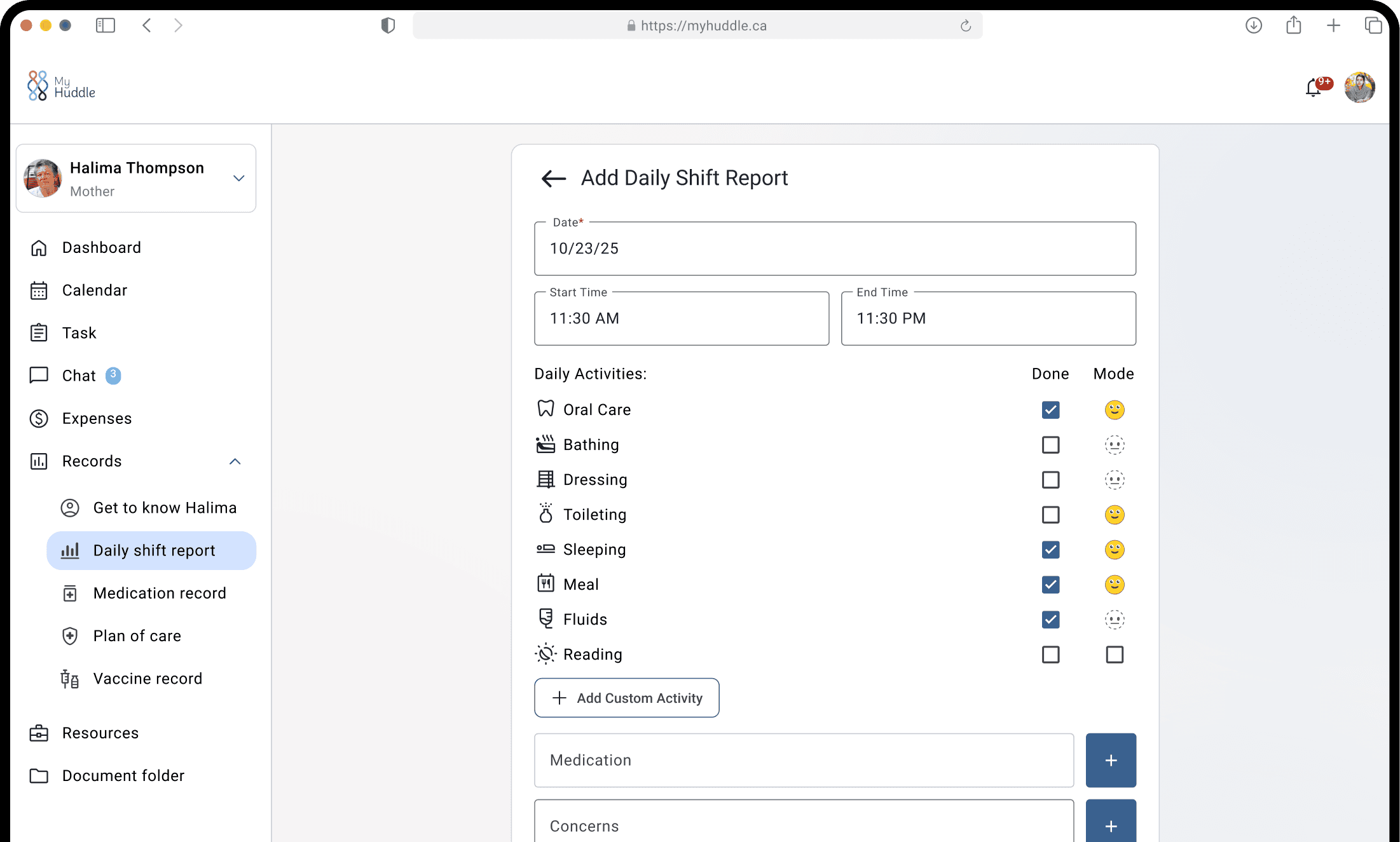
Task: Click the happy mood face for Oral Care
Action: (1114, 410)
